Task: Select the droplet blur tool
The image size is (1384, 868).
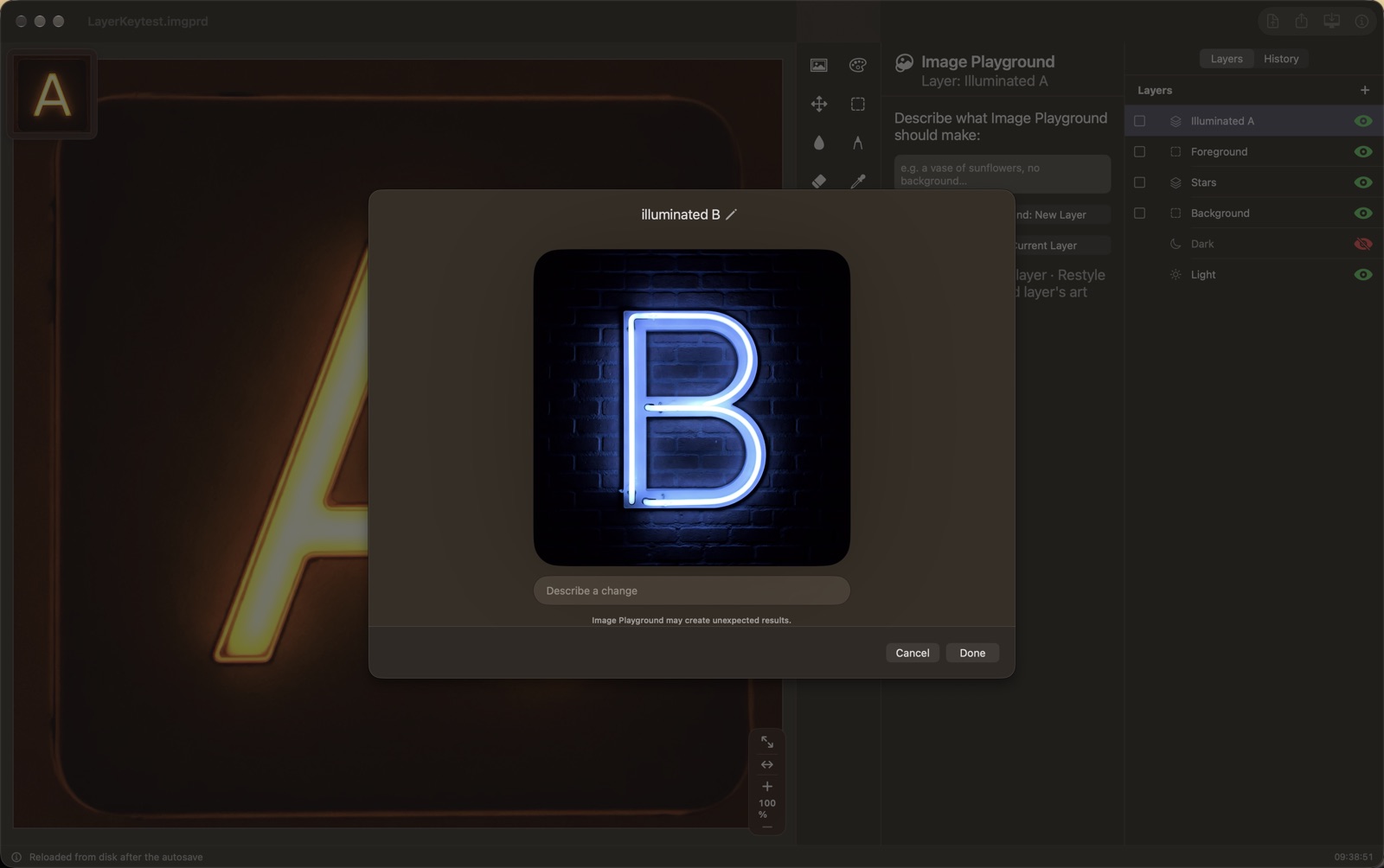Action: coord(818,143)
